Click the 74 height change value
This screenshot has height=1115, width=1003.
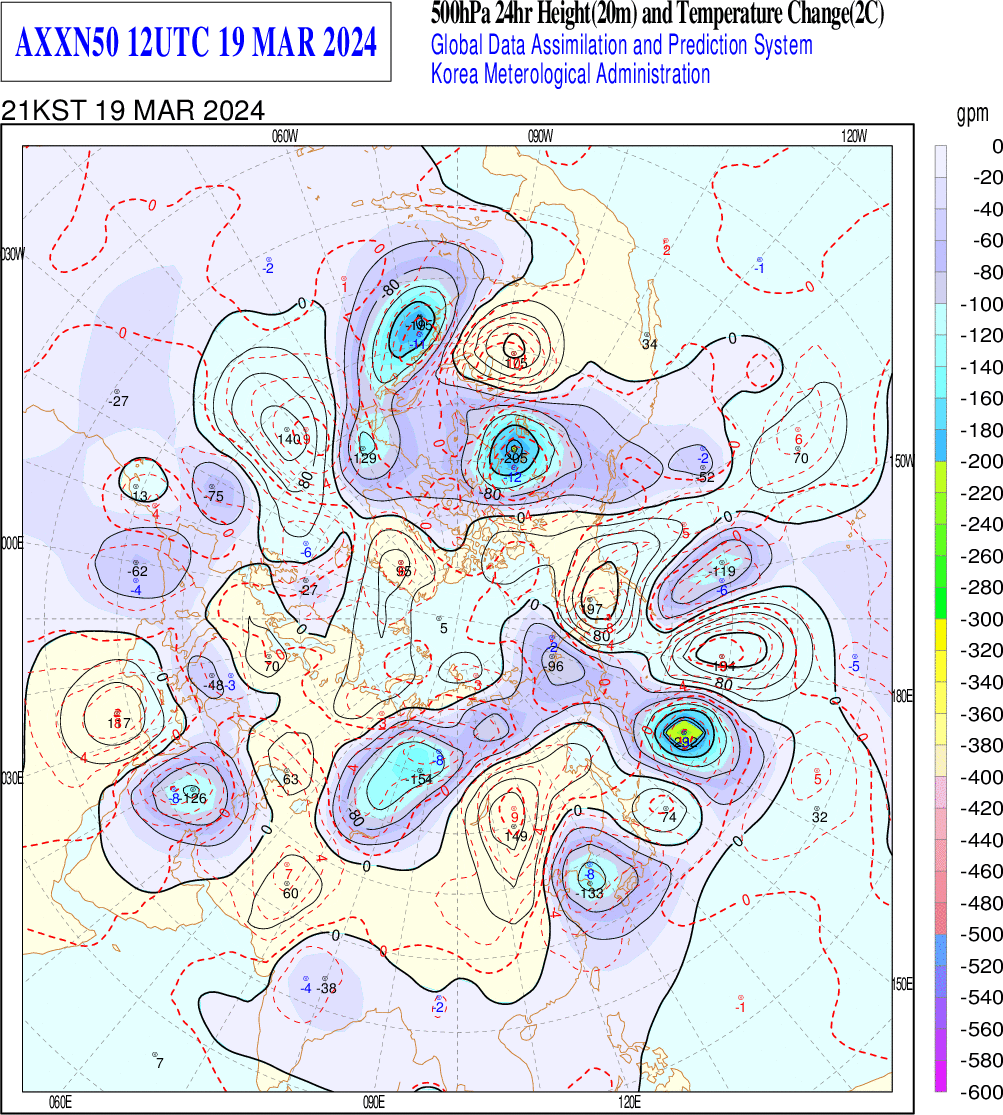(x=668, y=817)
